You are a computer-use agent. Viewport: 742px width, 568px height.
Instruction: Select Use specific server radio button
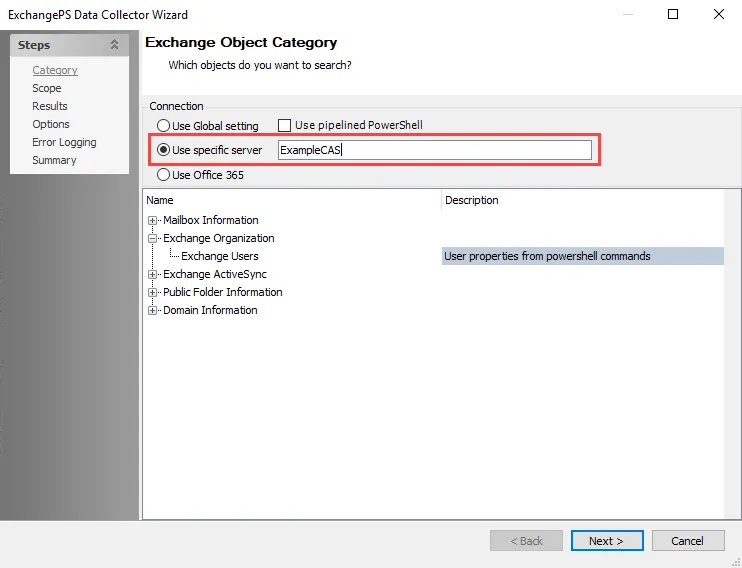(x=163, y=150)
